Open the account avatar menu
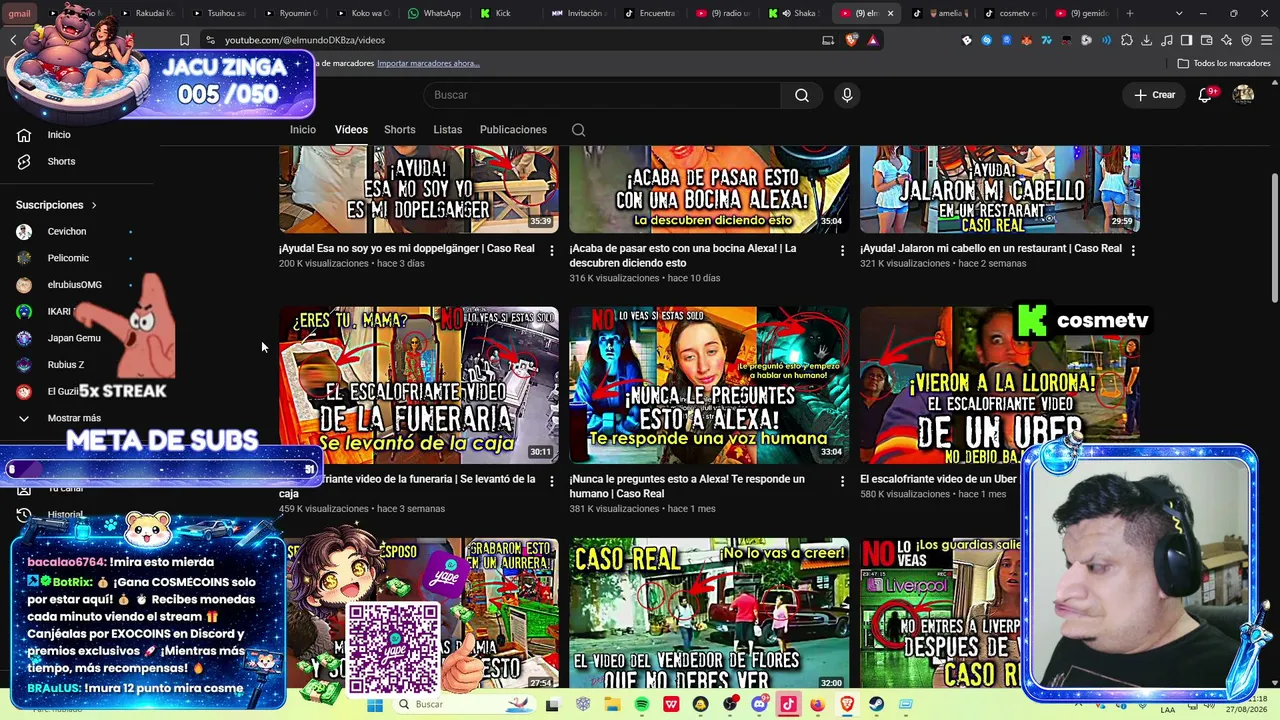The image size is (1280, 720). (x=1243, y=95)
